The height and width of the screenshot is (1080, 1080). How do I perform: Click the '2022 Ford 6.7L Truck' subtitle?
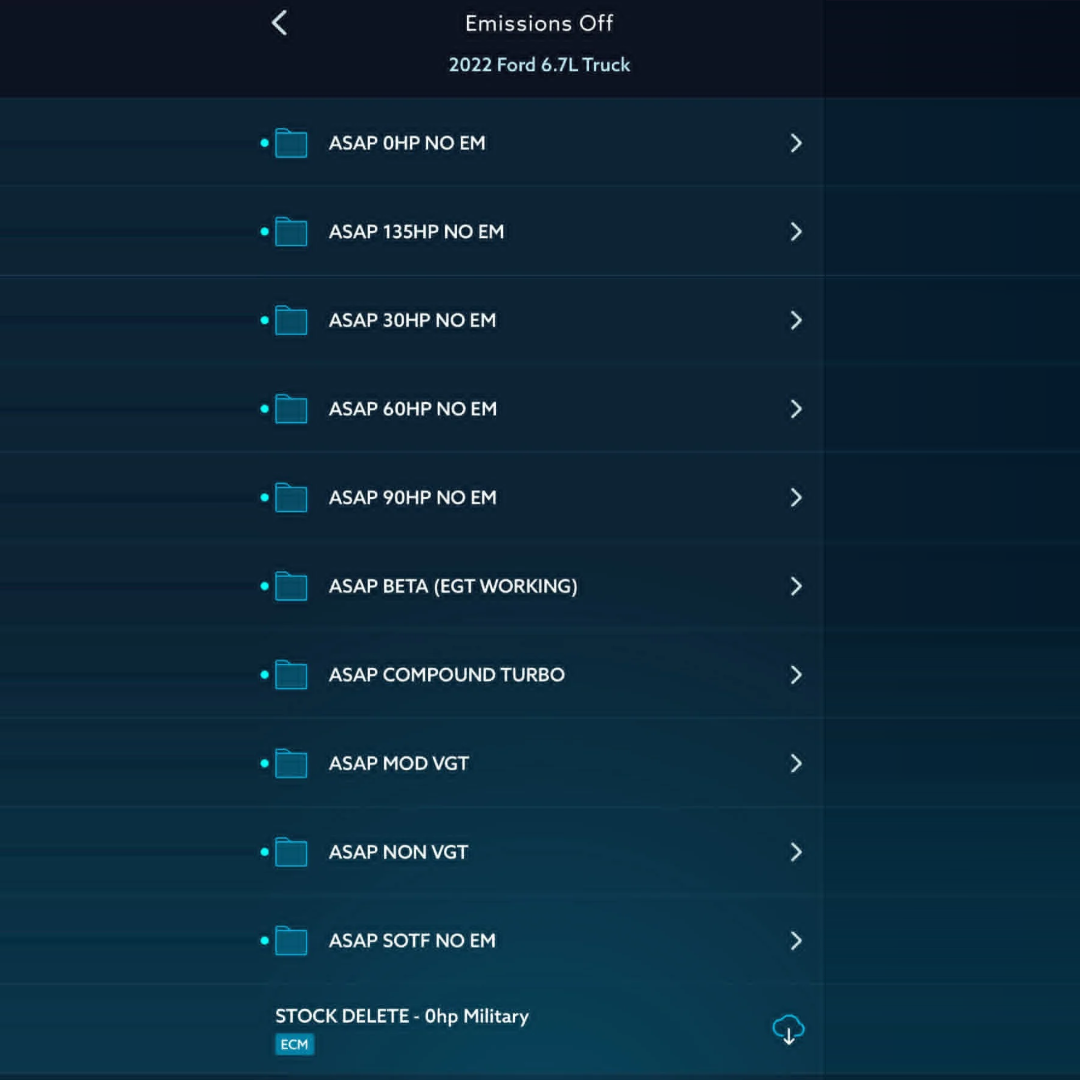click(539, 65)
